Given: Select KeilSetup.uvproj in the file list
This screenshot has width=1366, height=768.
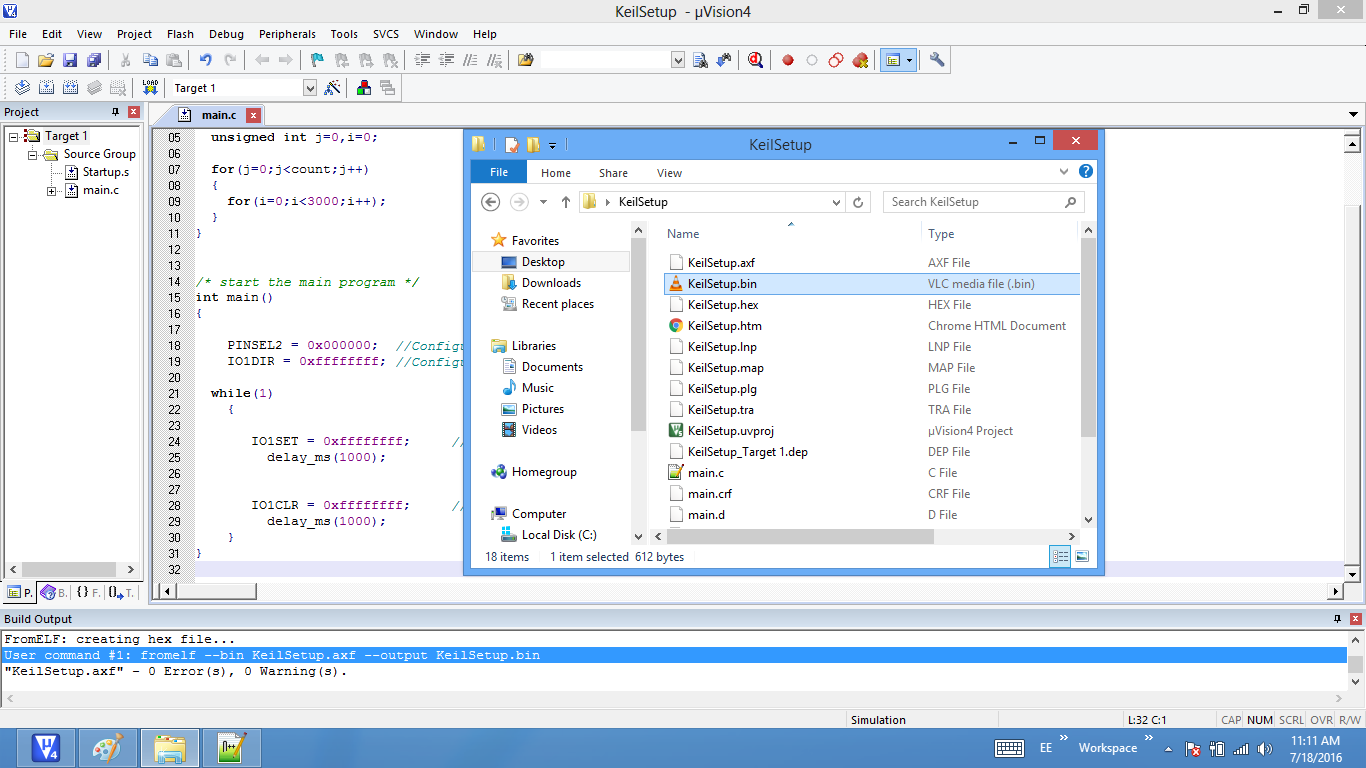Looking at the screenshot, I should (x=731, y=431).
